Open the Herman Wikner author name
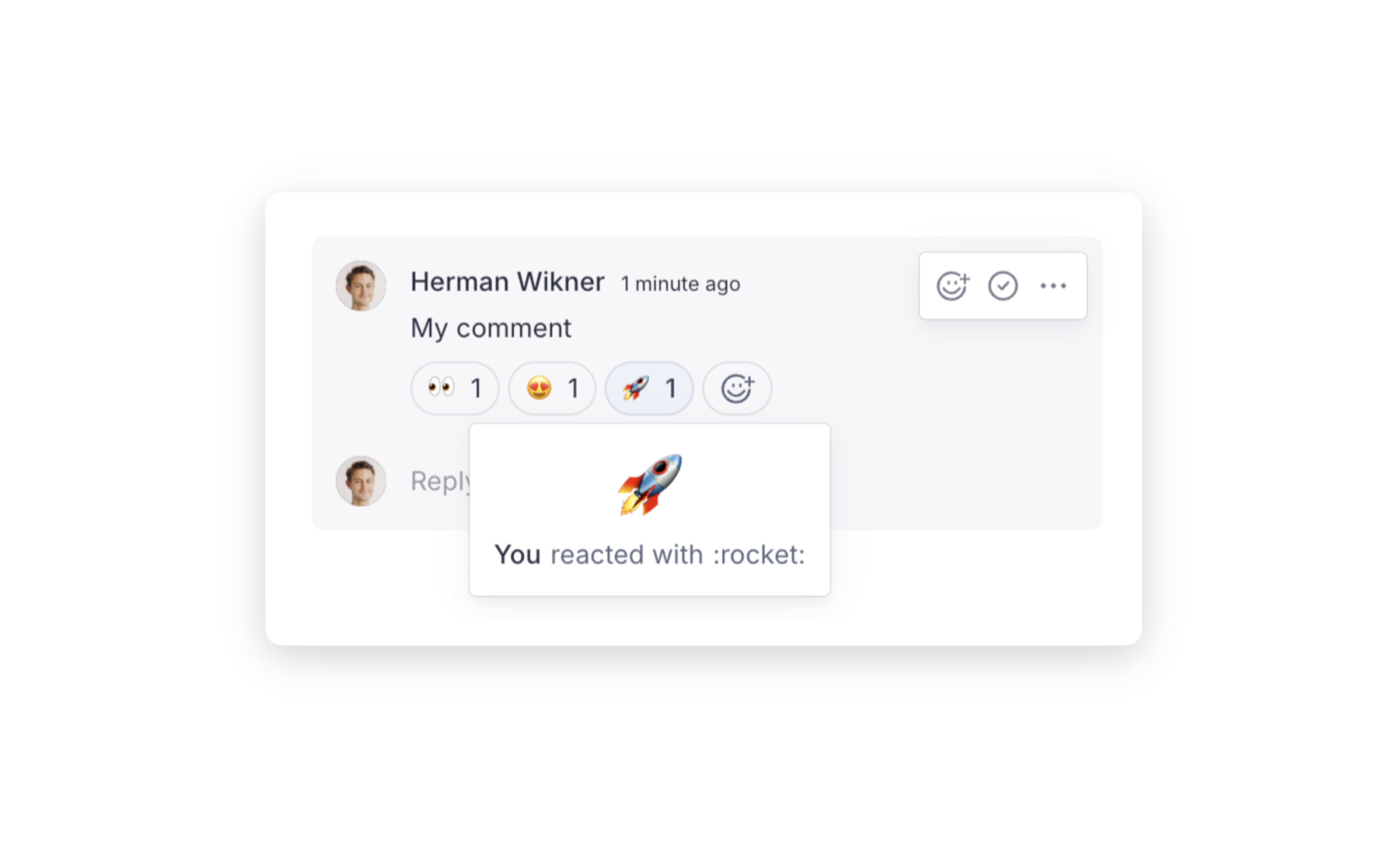The height and width of the screenshot is (854, 1400). [507, 282]
